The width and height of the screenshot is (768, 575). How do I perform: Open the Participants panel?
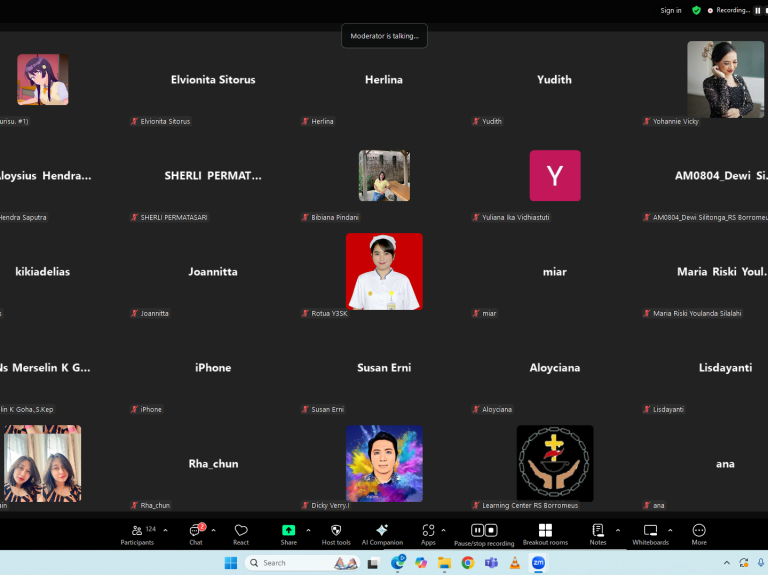[x=137, y=534]
